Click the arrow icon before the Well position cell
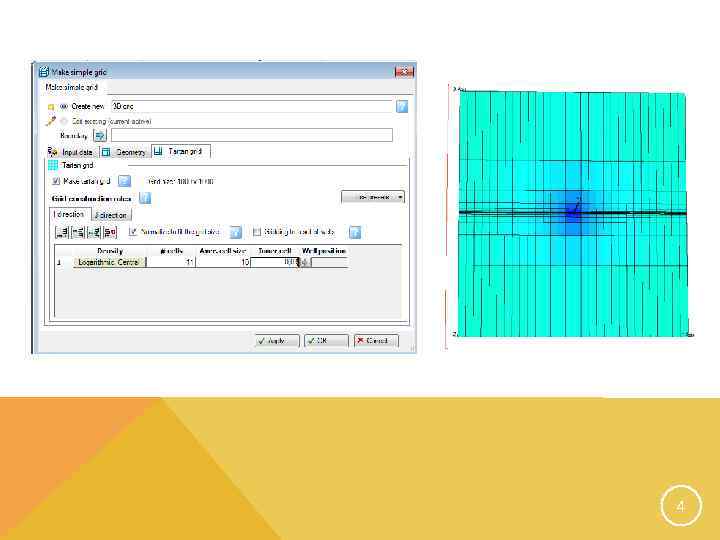 [x=306, y=262]
